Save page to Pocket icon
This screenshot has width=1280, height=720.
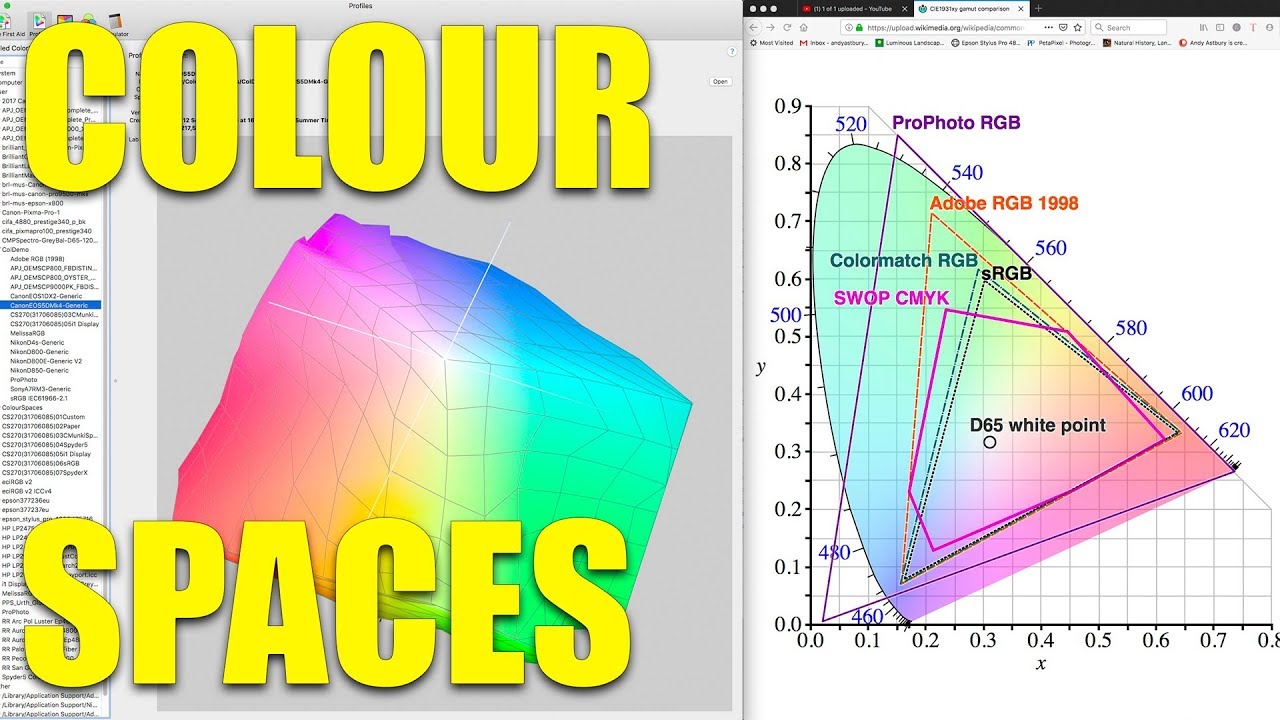click(1063, 28)
